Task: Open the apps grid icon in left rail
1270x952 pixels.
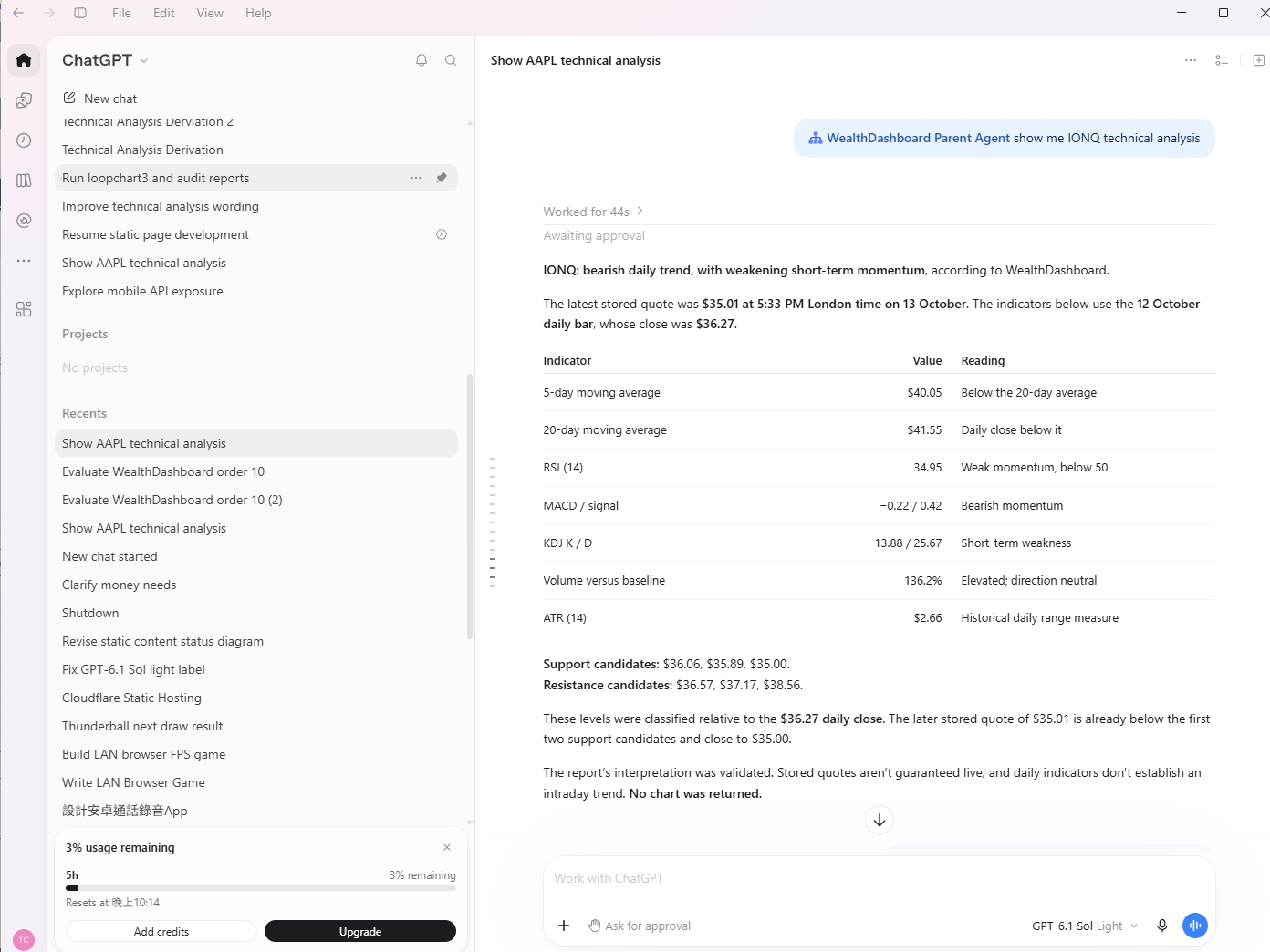Action: [24, 309]
